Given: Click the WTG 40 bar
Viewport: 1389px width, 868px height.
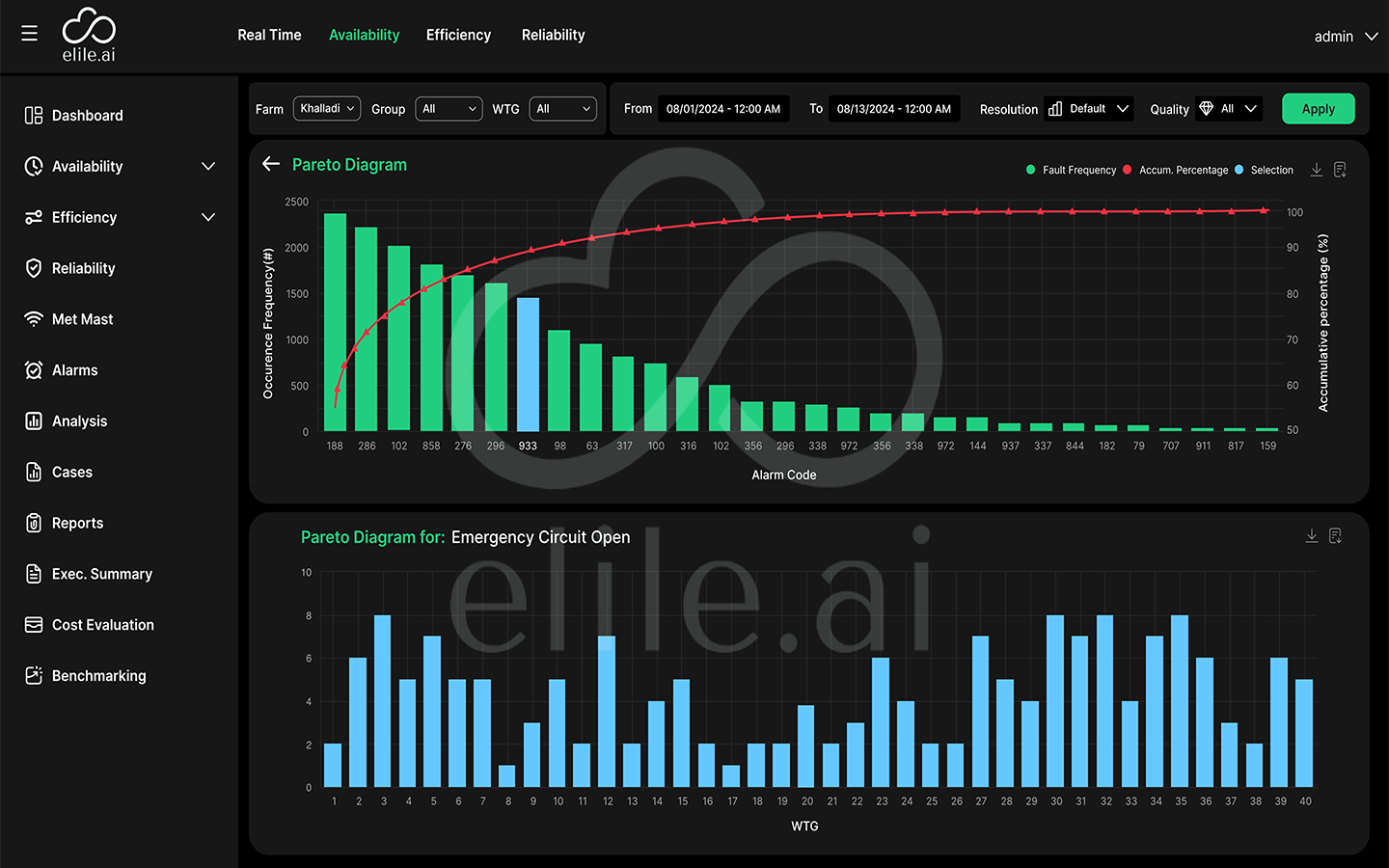Looking at the screenshot, I should (1304, 733).
